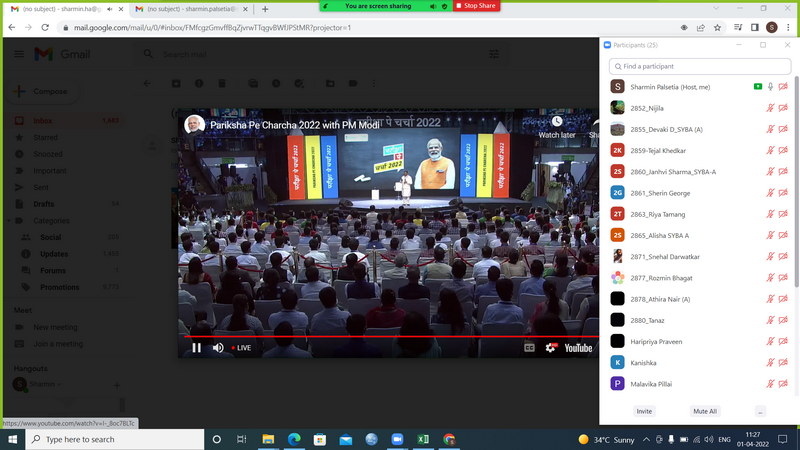Click the muted mic icon for Kanishka

click(770, 363)
